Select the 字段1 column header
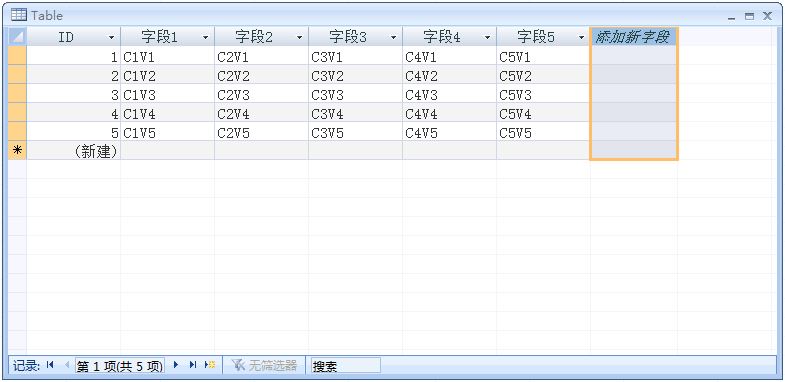Viewport: 785px width, 382px height. click(168, 37)
